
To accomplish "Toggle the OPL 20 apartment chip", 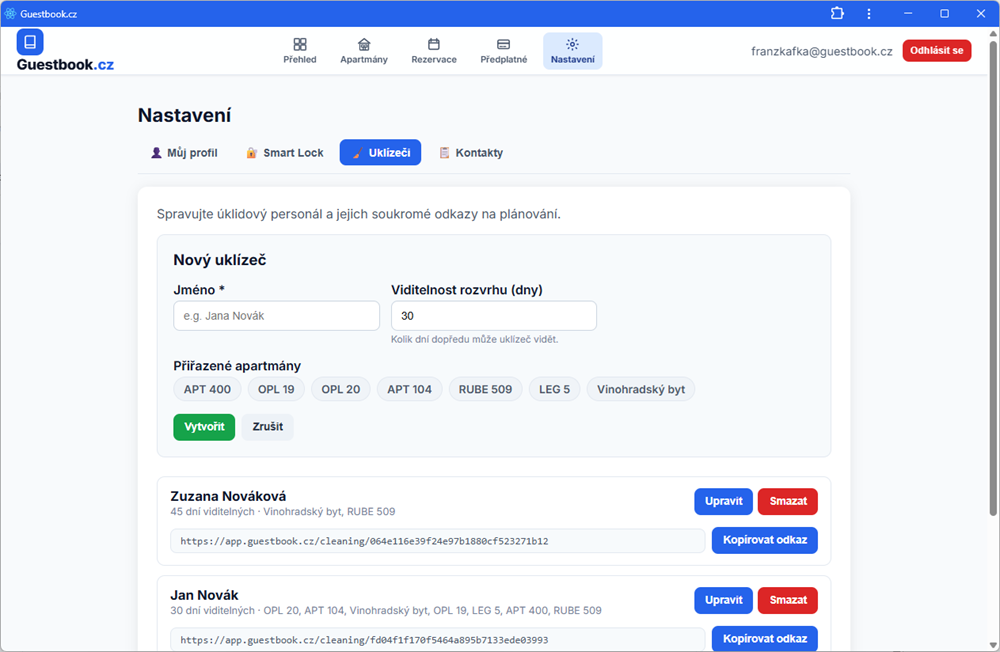I will [x=341, y=389].
